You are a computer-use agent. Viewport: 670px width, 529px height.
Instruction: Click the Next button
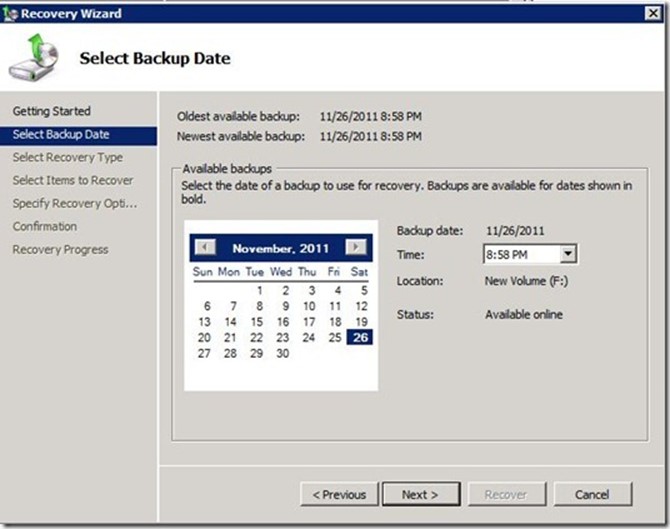pos(419,494)
